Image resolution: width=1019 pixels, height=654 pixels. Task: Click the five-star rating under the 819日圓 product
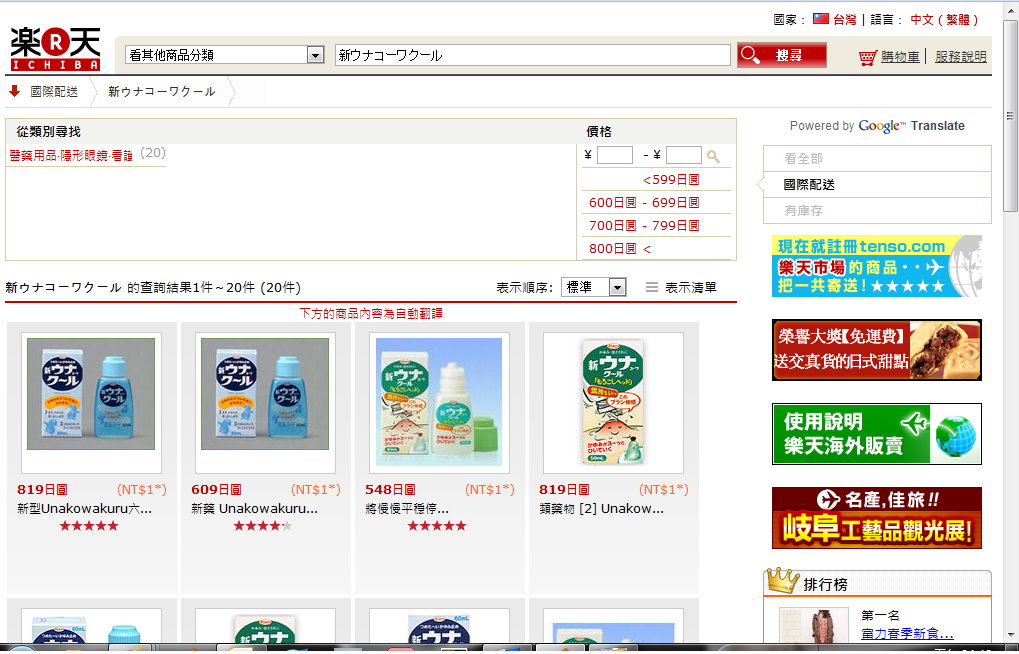click(89, 524)
